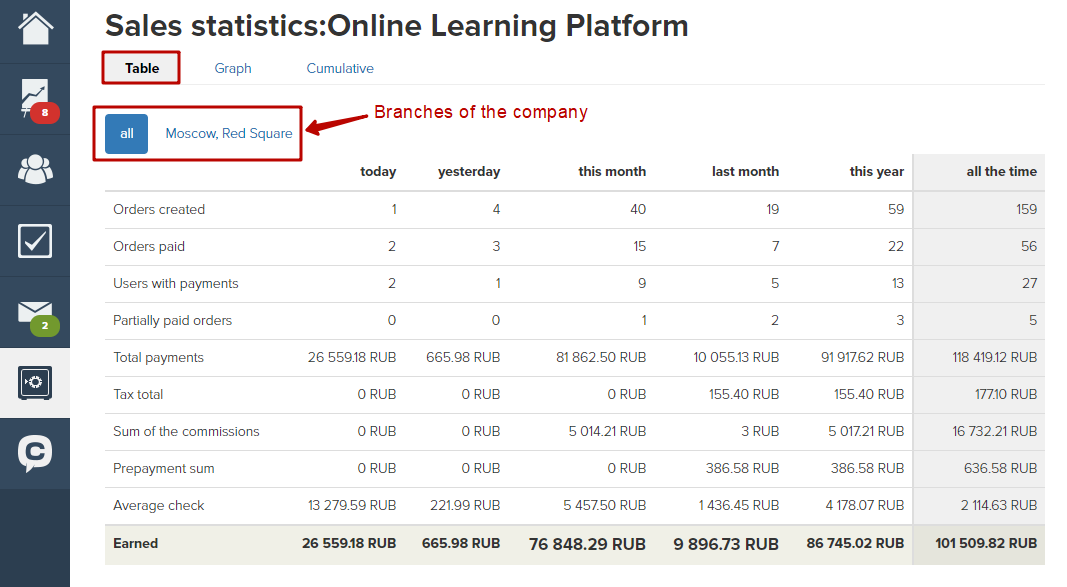1067x587 pixels.
Task: Select the 'all' branches filter button
Action: point(127,133)
